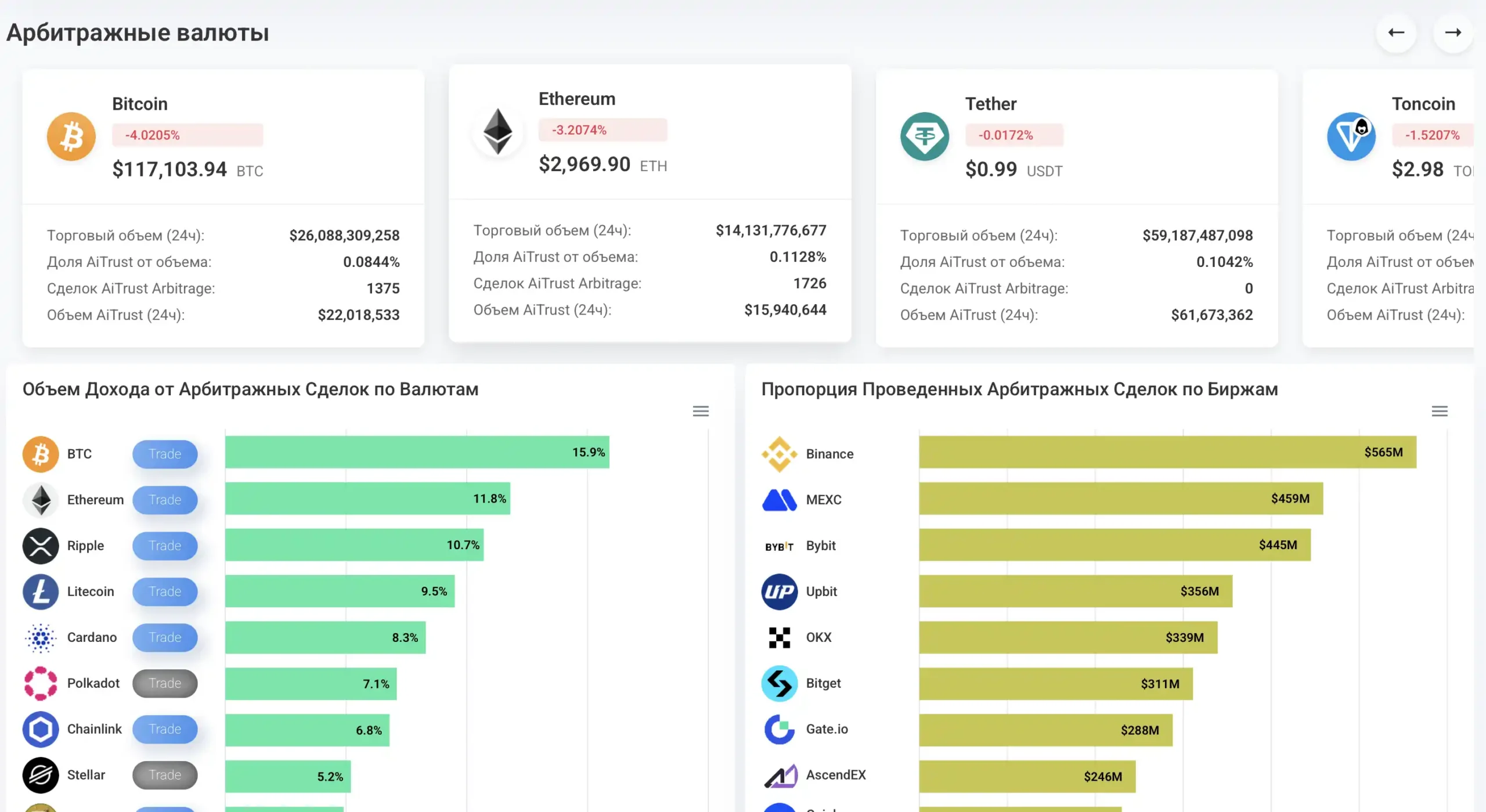This screenshot has height=812, width=1486.
Task: Click the previous arrow in the currency carousel
Action: 1396,33
